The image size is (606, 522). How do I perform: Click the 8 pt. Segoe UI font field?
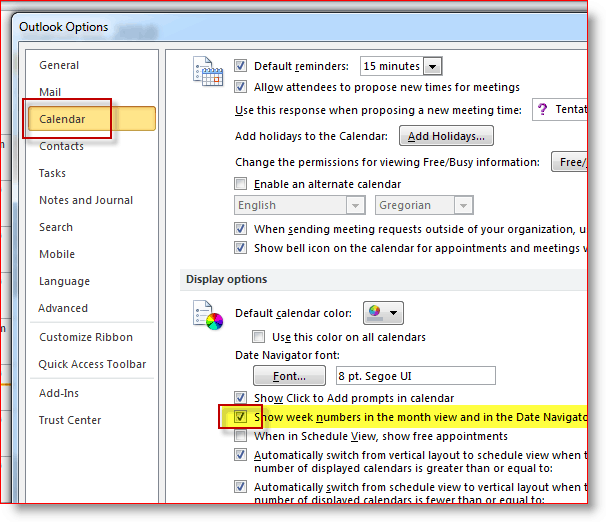415,376
